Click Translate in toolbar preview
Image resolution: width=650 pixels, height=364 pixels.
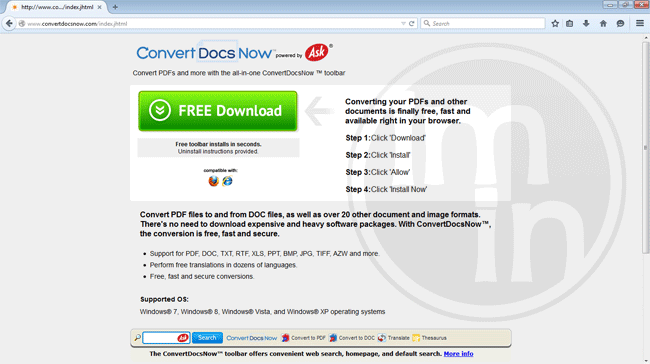[393, 338]
